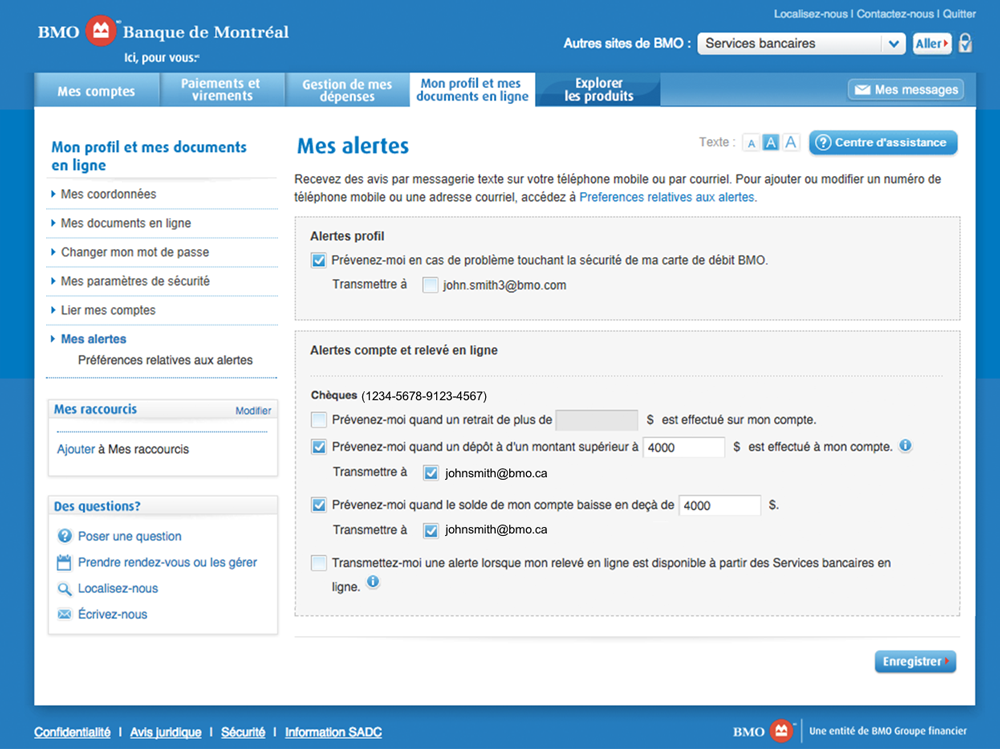Click the deposit amount input field
The width and height of the screenshot is (1000, 749).
(683, 447)
